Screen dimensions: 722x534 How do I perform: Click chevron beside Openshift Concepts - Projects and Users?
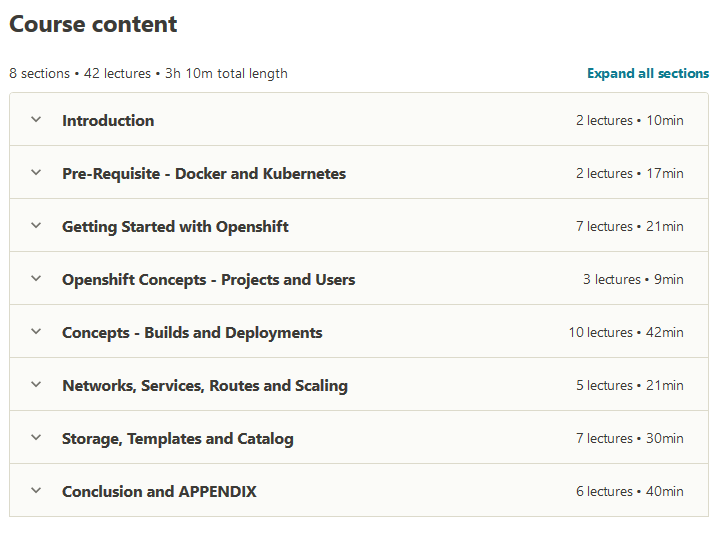pos(36,279)
